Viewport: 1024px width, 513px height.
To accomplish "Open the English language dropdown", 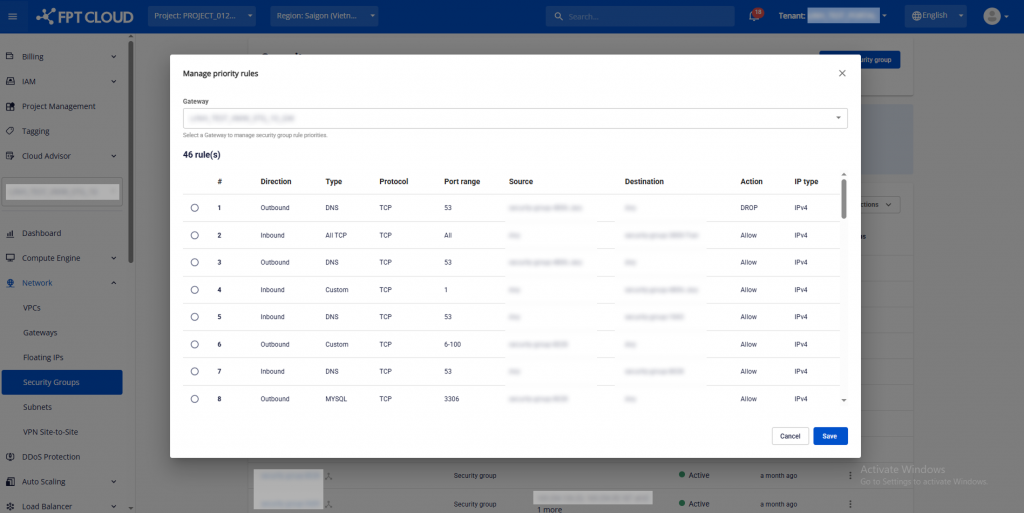I will 937,16.
